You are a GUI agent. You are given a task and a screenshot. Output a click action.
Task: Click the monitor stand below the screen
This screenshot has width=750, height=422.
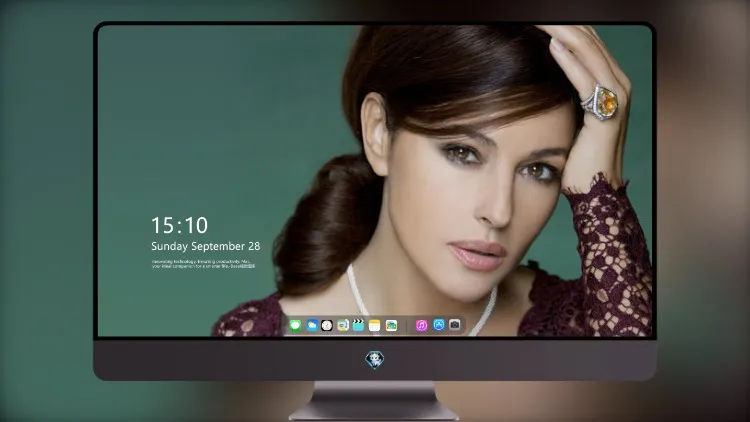374,401
